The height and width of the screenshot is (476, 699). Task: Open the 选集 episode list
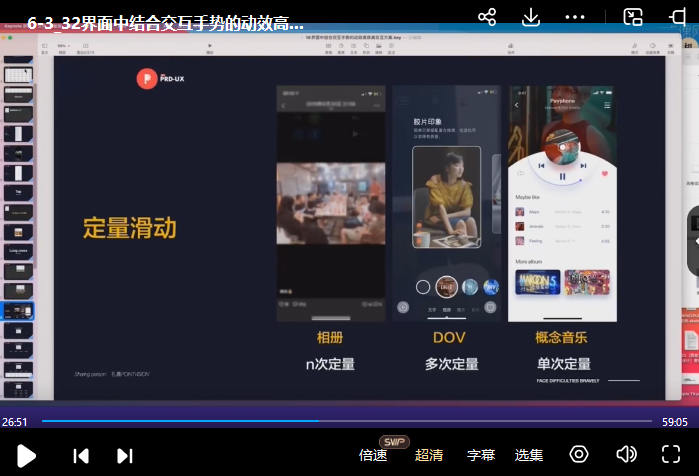[x=529, y=455]
